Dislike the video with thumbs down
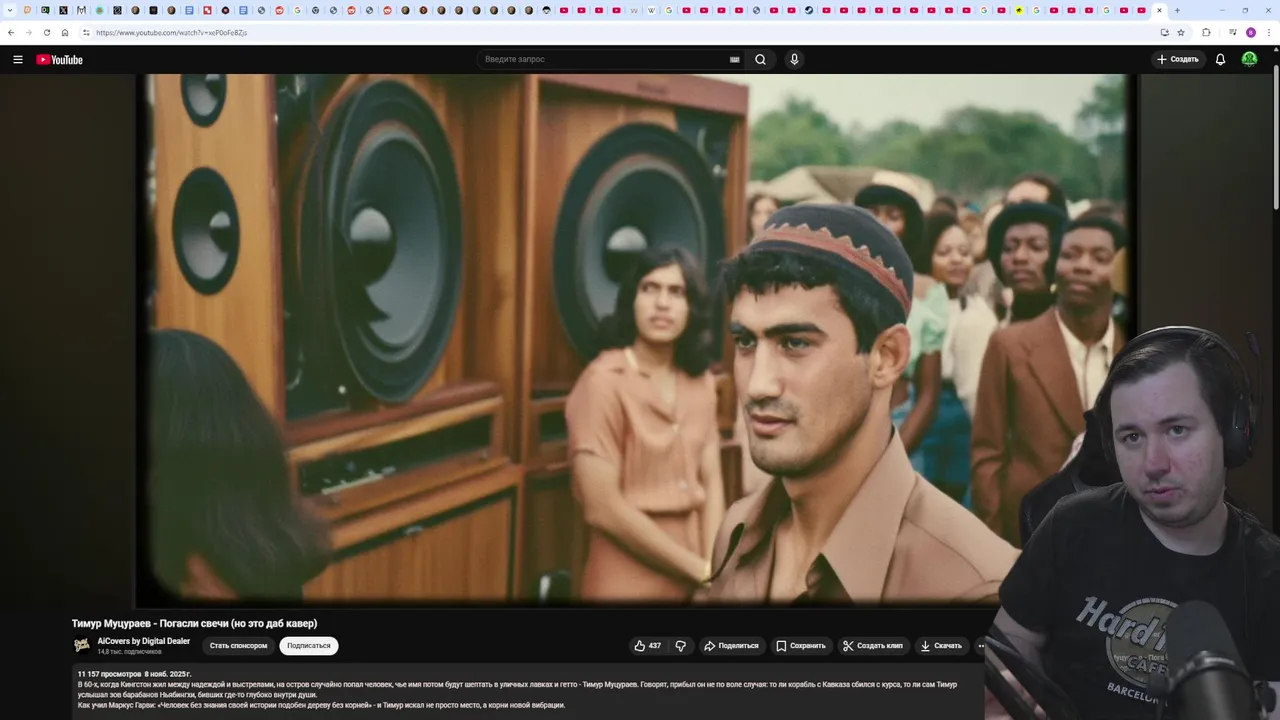The image size is (1280, 720). click(x=681, y=646)
